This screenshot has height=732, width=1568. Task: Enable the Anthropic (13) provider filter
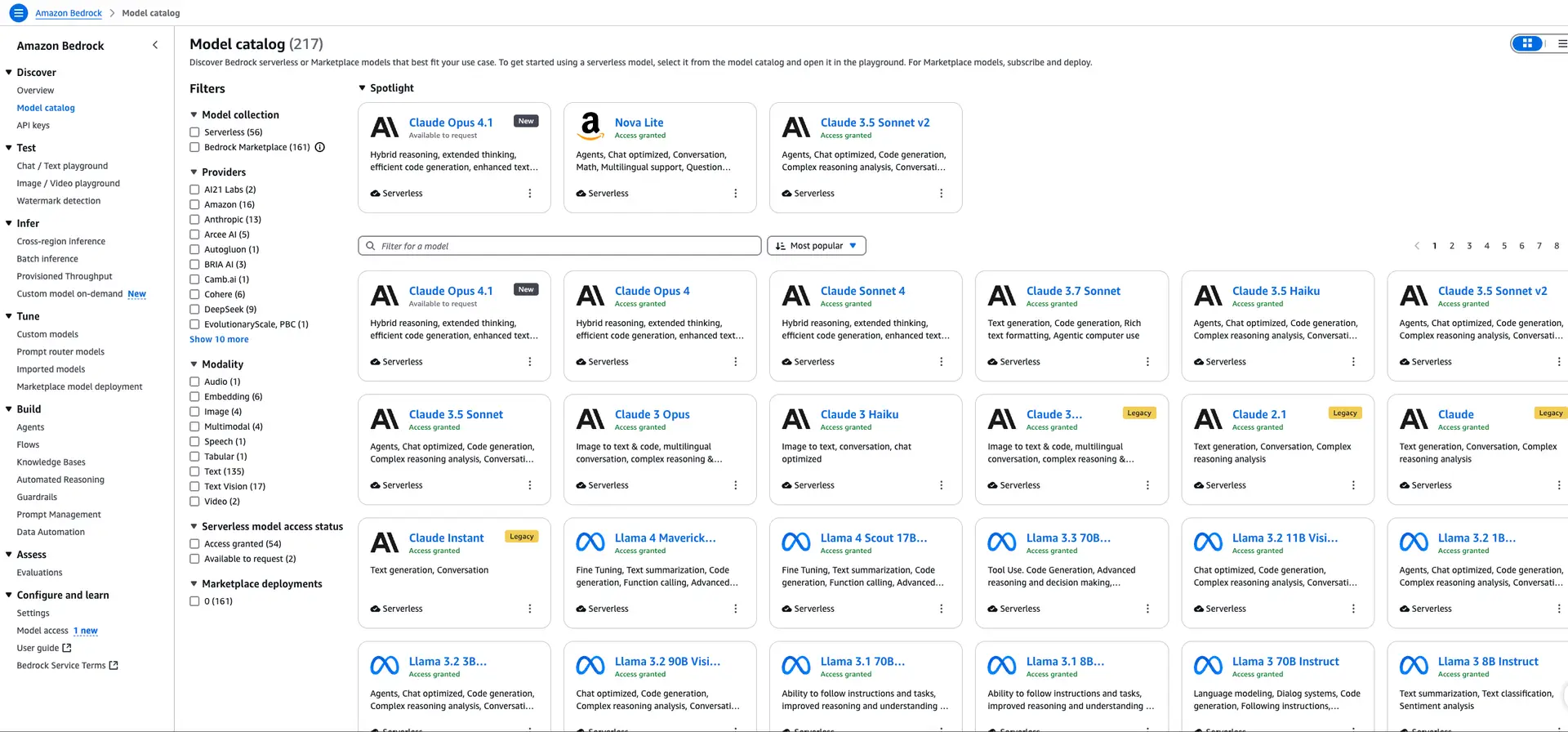[194, 220]
